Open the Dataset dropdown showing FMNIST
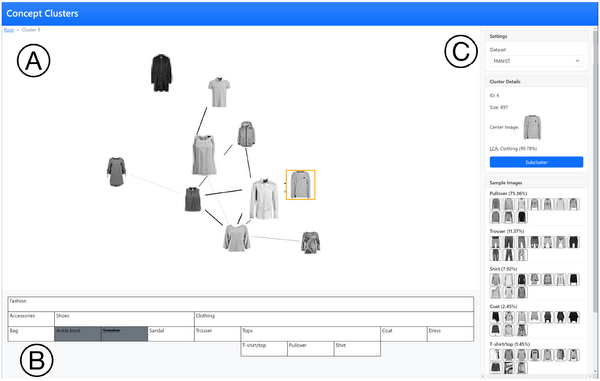Viewport: 600px width, 381px height. click(x=536, y=61)
